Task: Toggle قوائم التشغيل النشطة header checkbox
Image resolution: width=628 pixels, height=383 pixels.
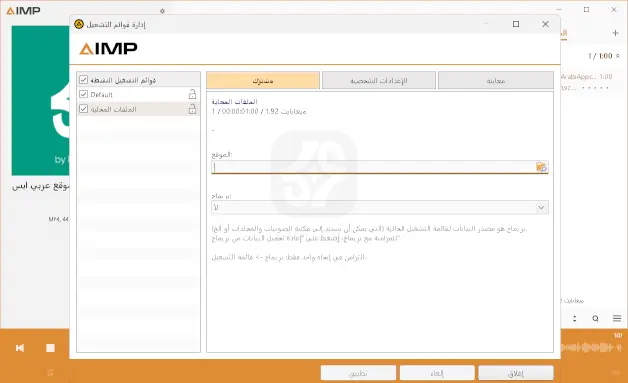Action: click(83, 80)
